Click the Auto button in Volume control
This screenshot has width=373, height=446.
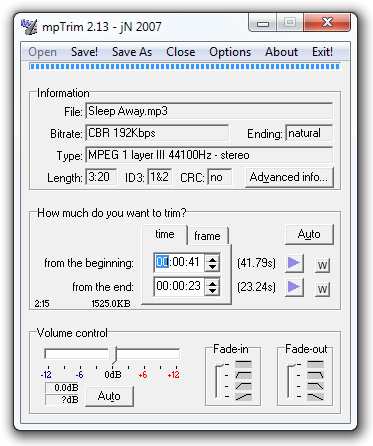(109, 396)
